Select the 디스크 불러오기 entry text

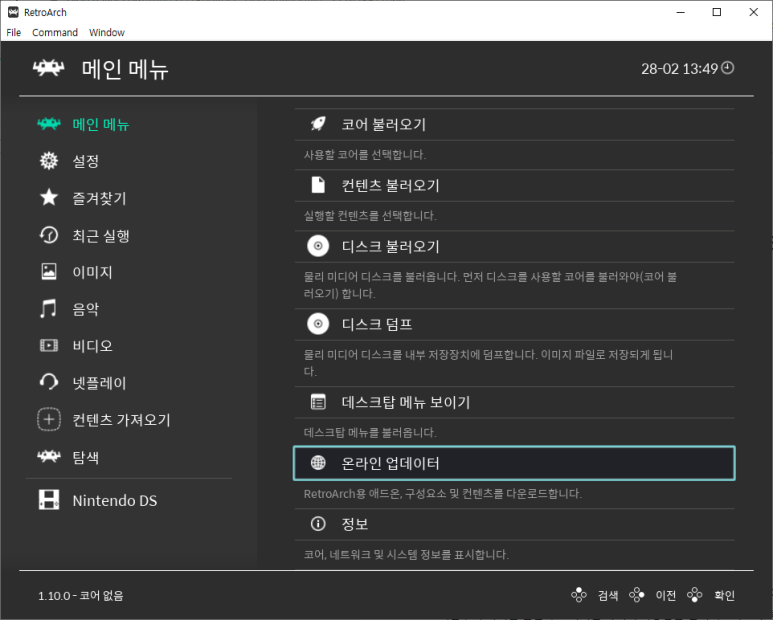click(390, 246)
